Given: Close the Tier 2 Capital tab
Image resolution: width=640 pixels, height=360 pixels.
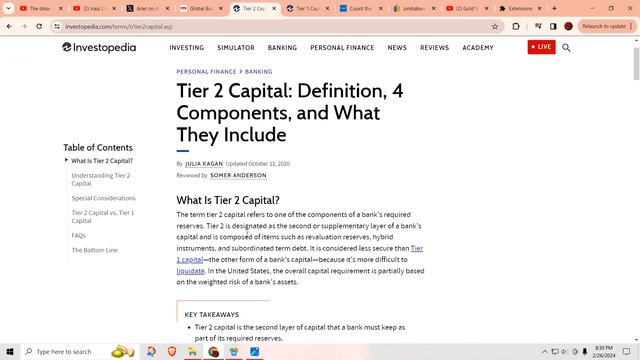Looking at the screenshot, I should [274, 9].
